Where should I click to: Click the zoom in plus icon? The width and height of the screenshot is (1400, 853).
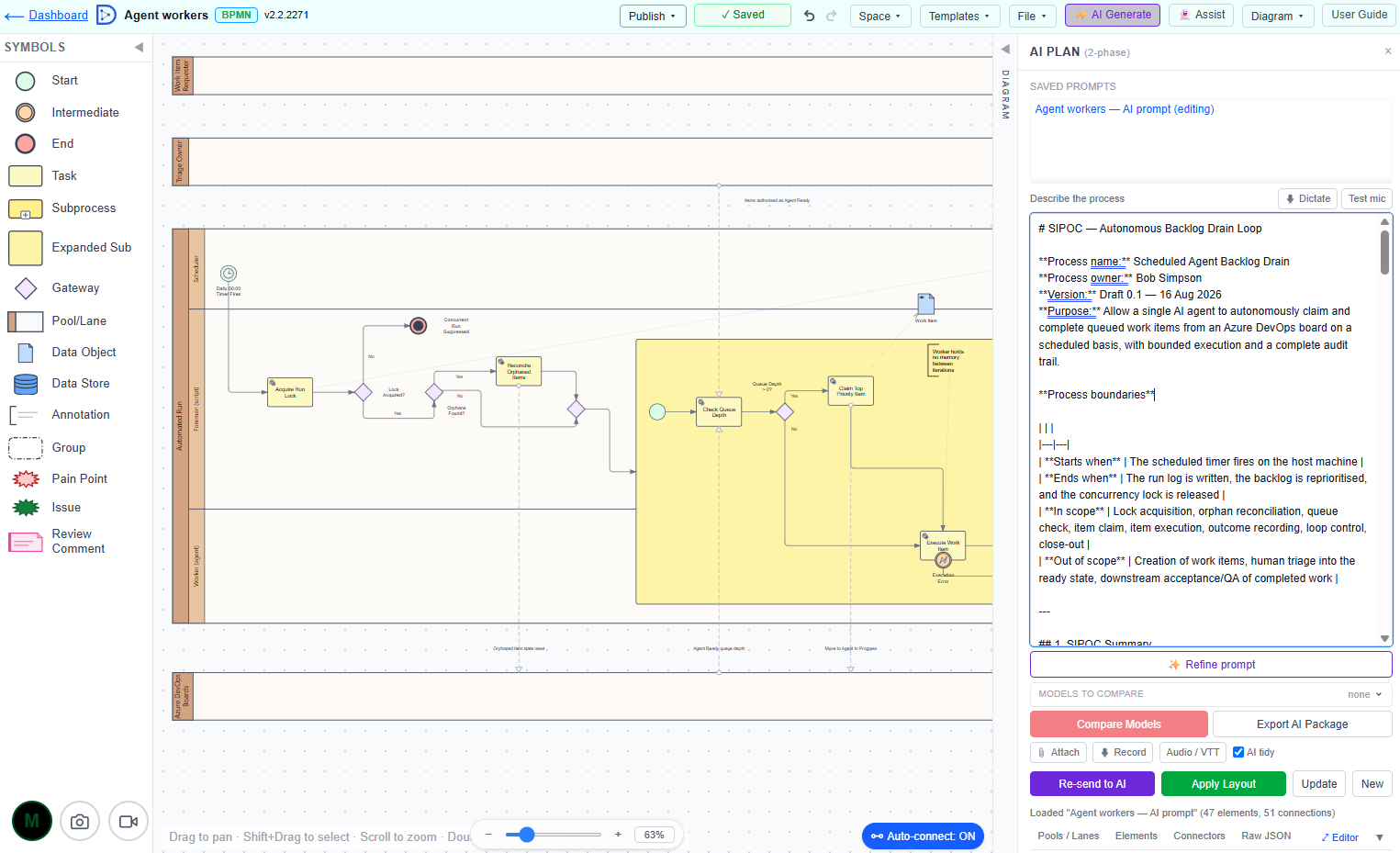coord(618,835)
